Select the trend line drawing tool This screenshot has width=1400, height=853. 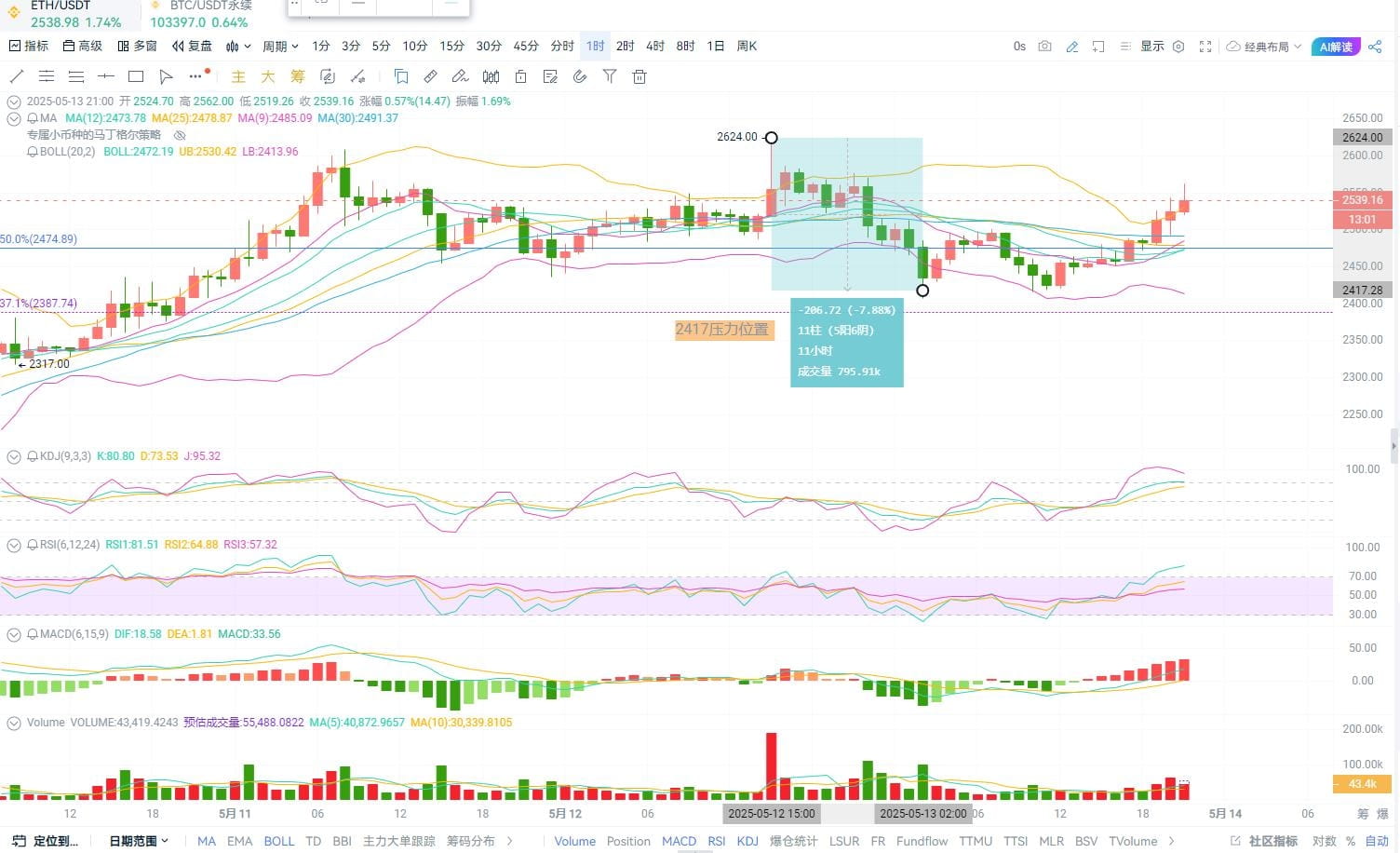coord(16,76)
